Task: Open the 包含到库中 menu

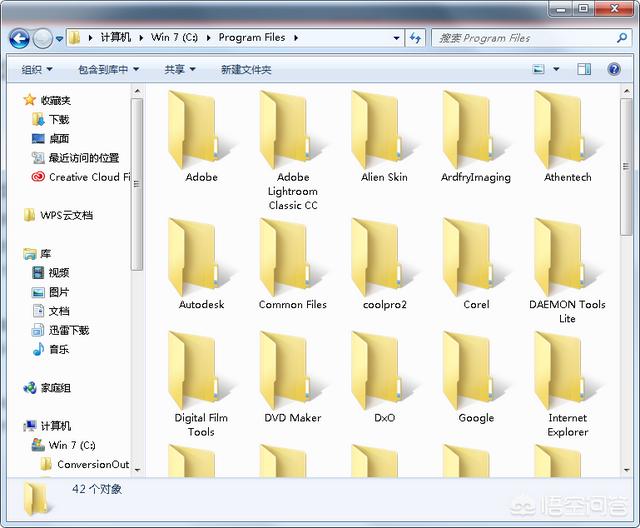Action: (x=109, y=70)
